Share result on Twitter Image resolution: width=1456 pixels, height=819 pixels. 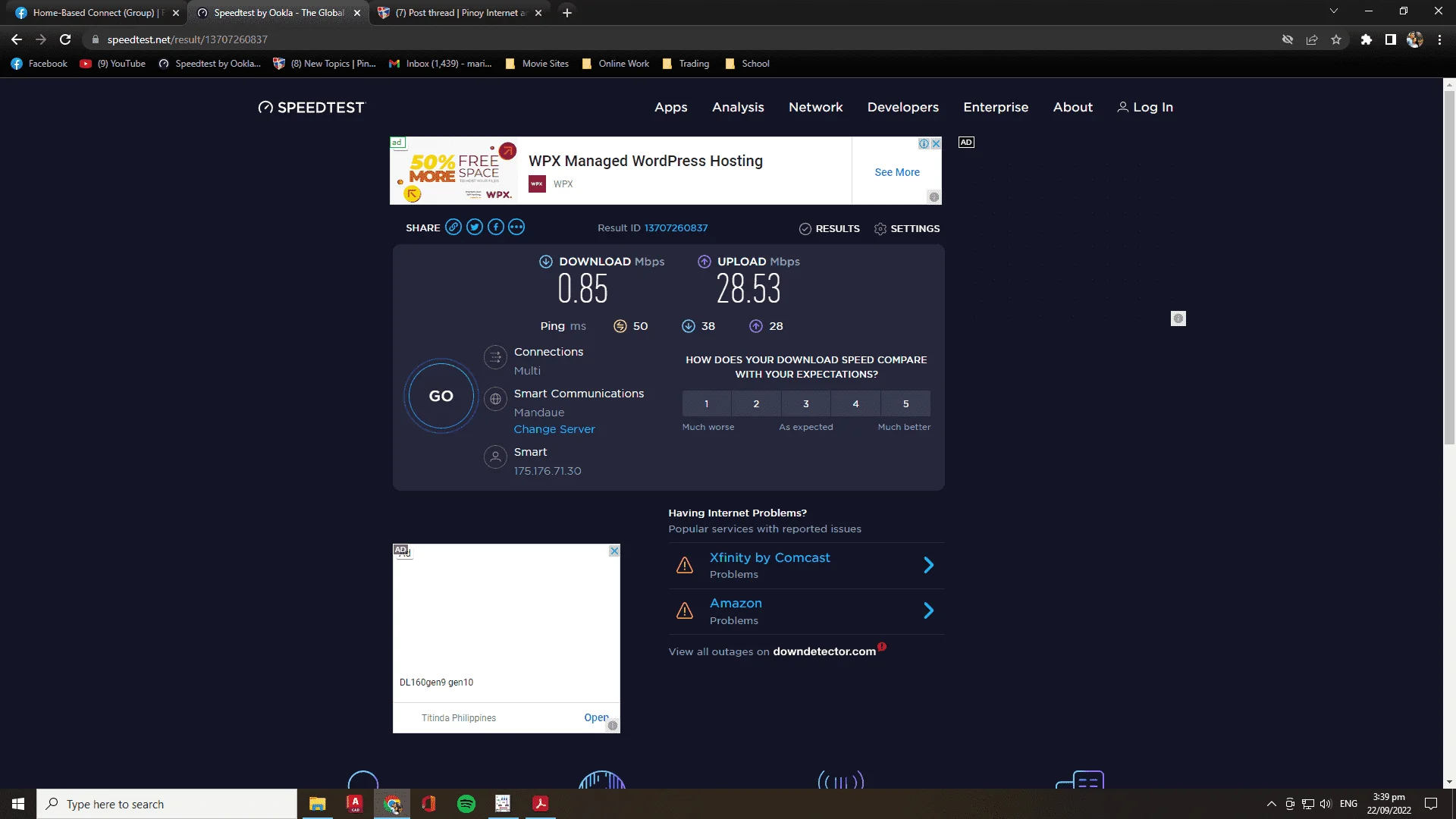pyautogui.click(x=475, y=227)
